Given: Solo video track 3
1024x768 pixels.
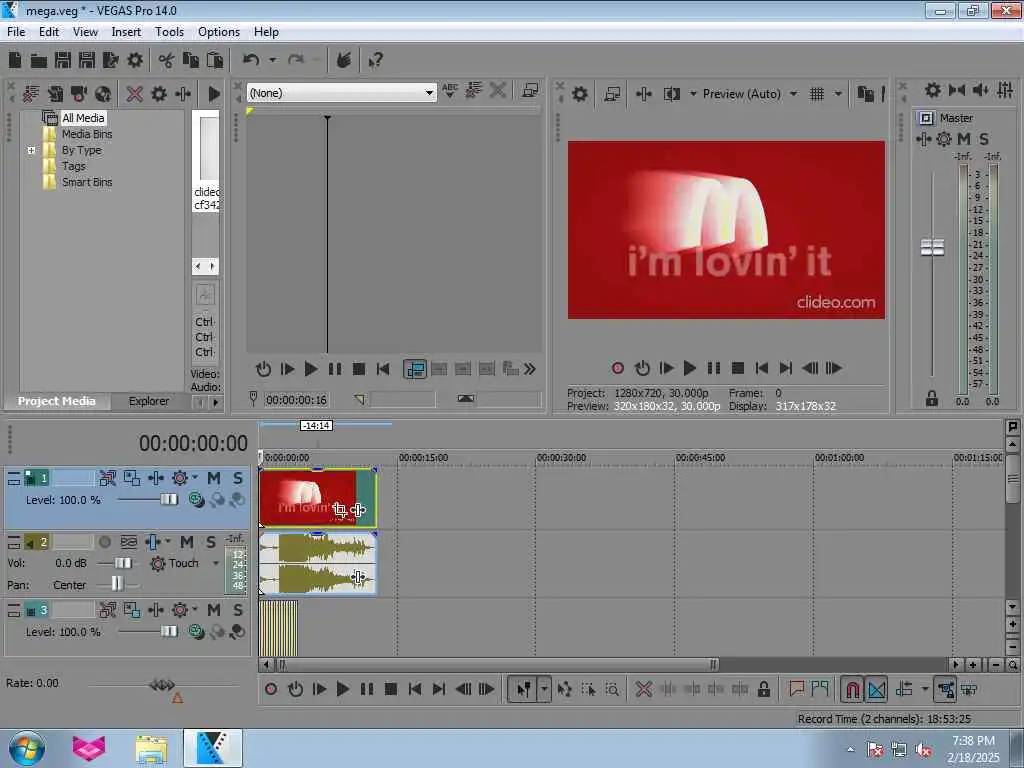Looking at the screenshot, I should pyautogui.click(x=238, y=610).
